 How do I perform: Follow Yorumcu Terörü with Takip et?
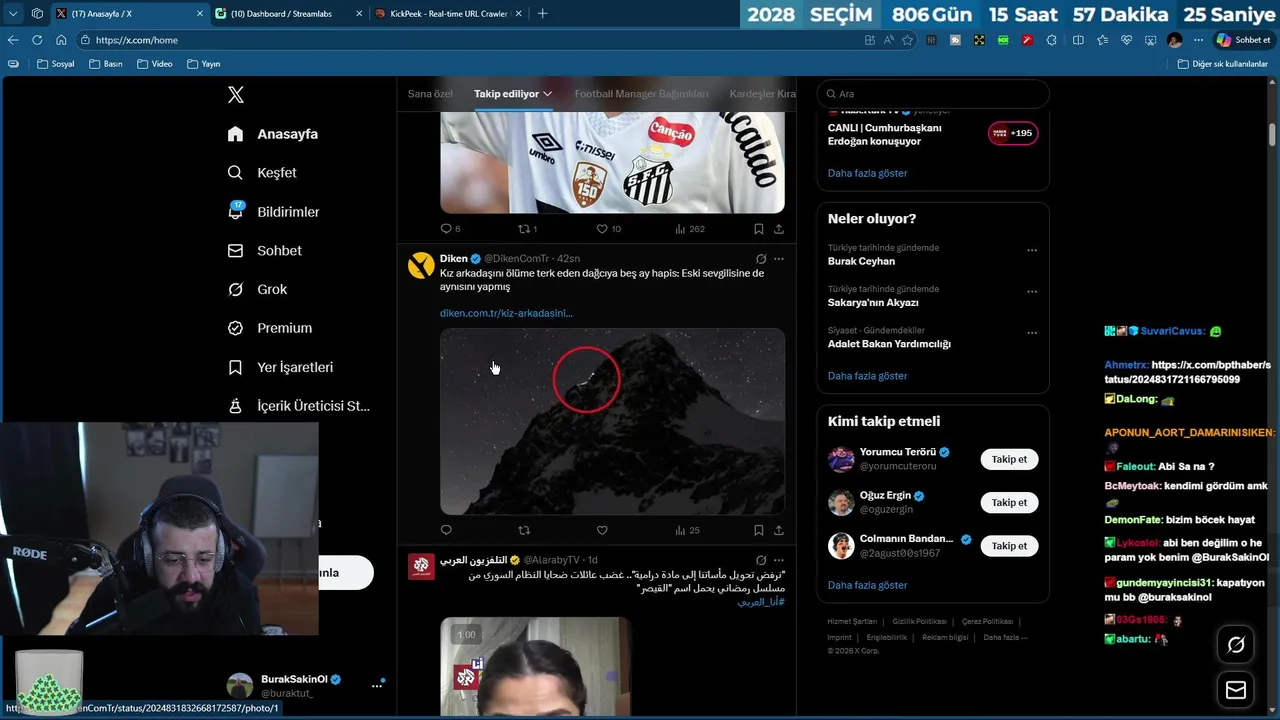[x=1009, y=460]
